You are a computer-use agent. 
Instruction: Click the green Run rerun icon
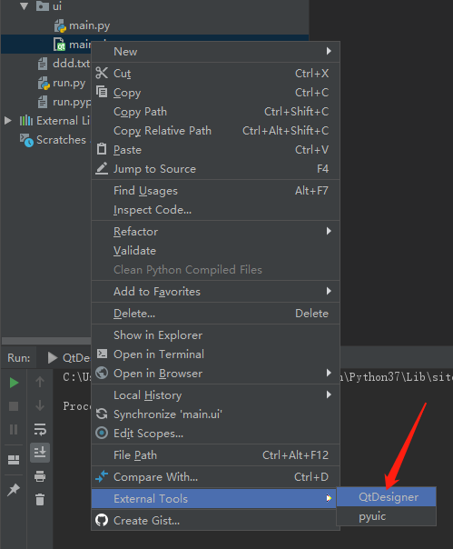tap(14, 383)
